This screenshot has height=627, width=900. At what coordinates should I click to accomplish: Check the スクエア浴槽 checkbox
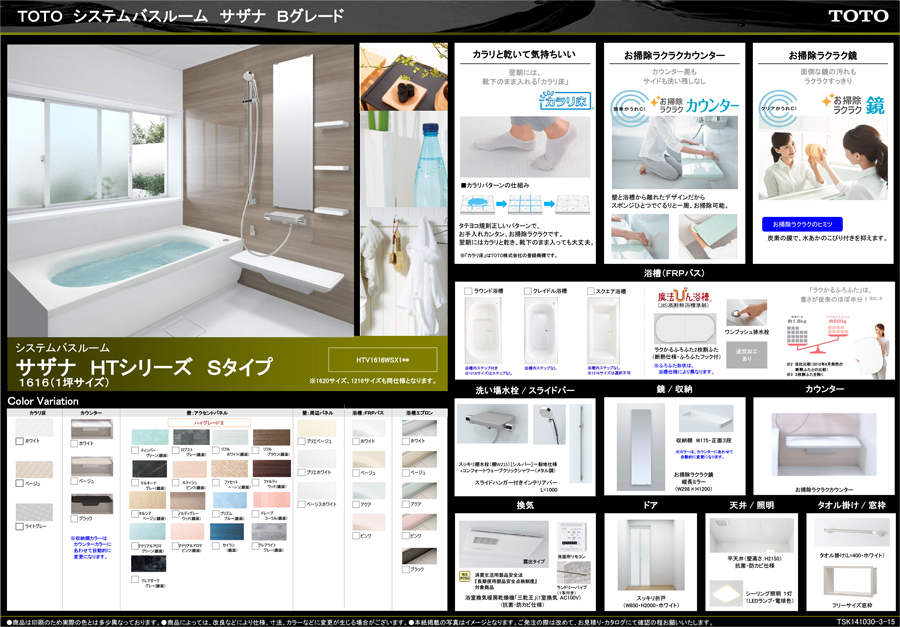tap(591, 291)
